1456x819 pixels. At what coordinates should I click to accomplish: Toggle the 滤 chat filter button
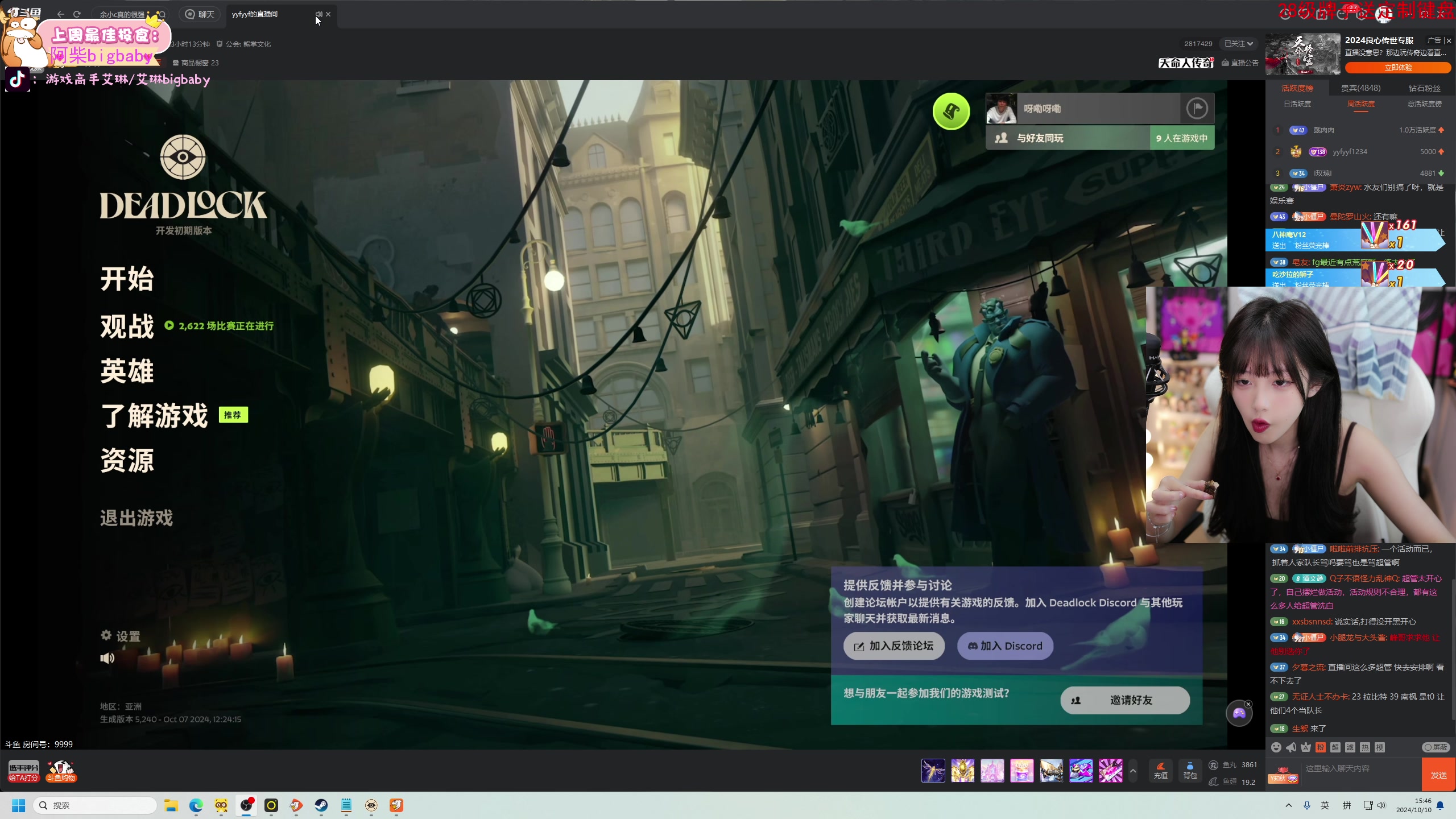pyautogui.click(x=1350, y=747)
